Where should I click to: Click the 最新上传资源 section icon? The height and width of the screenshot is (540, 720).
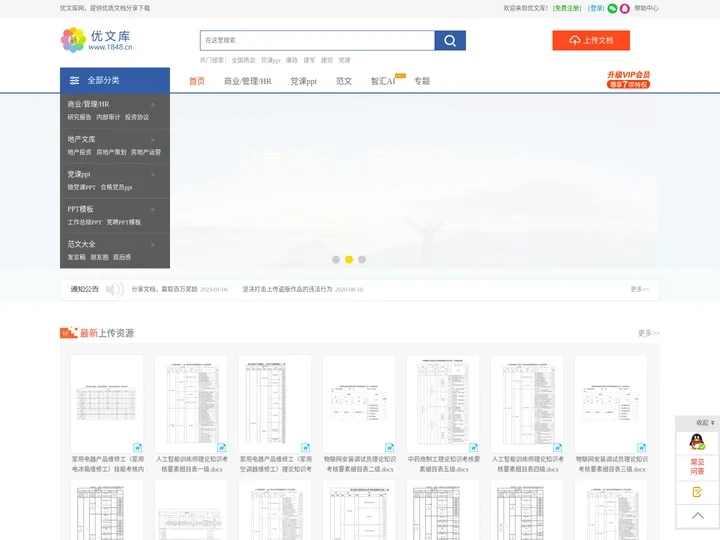68,332
